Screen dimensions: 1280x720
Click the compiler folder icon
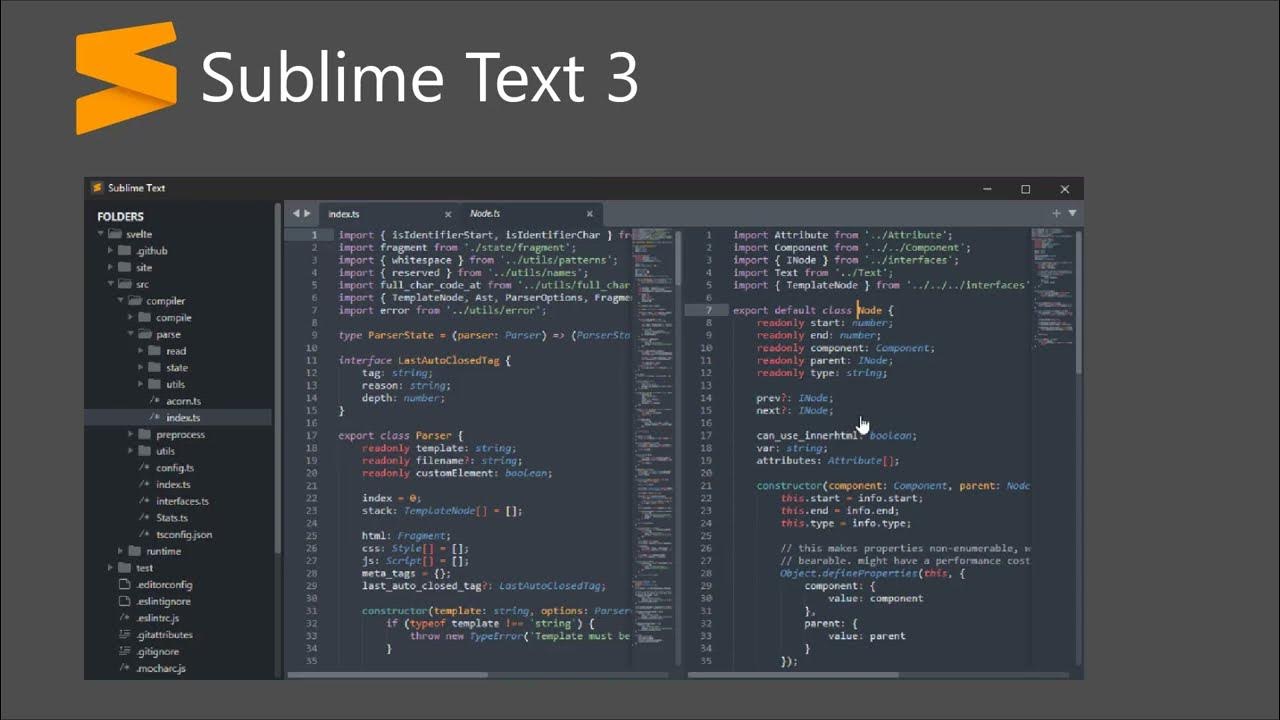[x=135, y=301]
